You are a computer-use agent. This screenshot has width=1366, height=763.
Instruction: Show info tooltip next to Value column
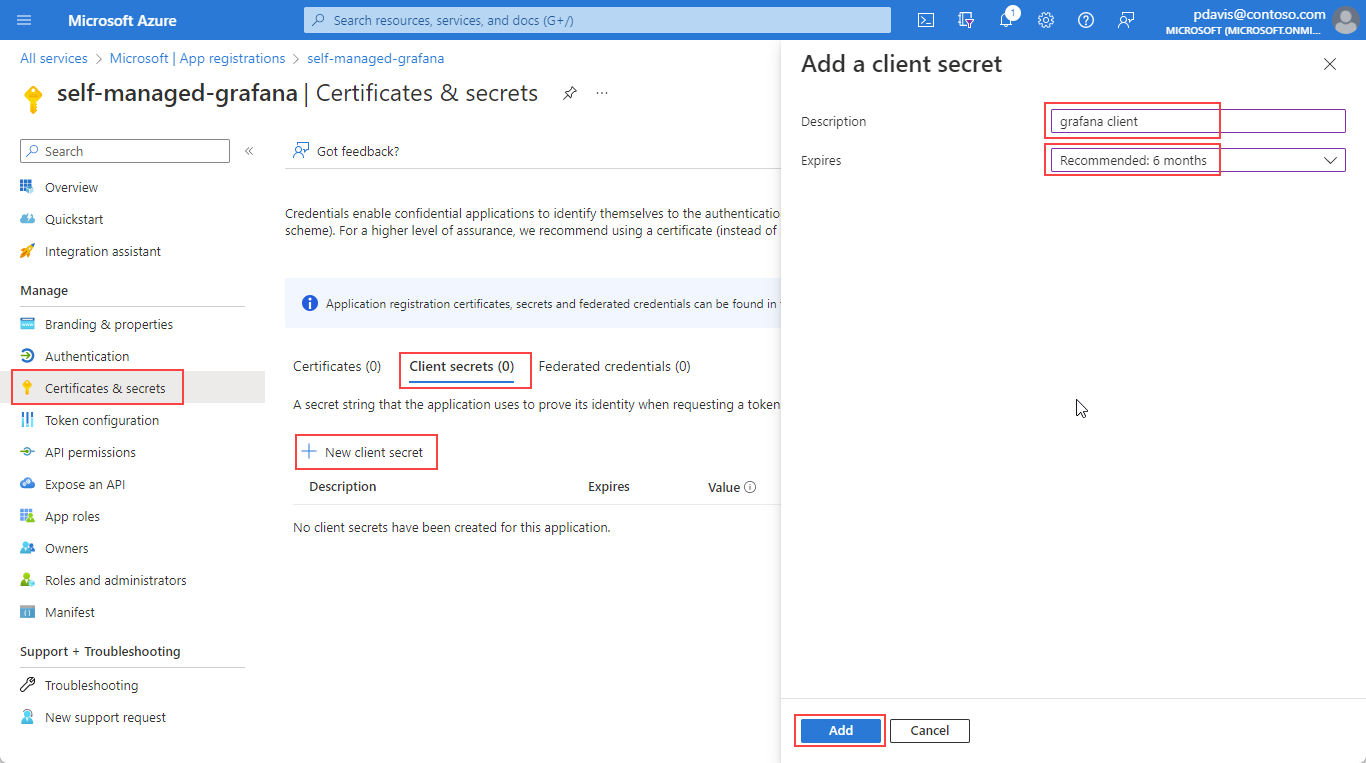(750, 487)
